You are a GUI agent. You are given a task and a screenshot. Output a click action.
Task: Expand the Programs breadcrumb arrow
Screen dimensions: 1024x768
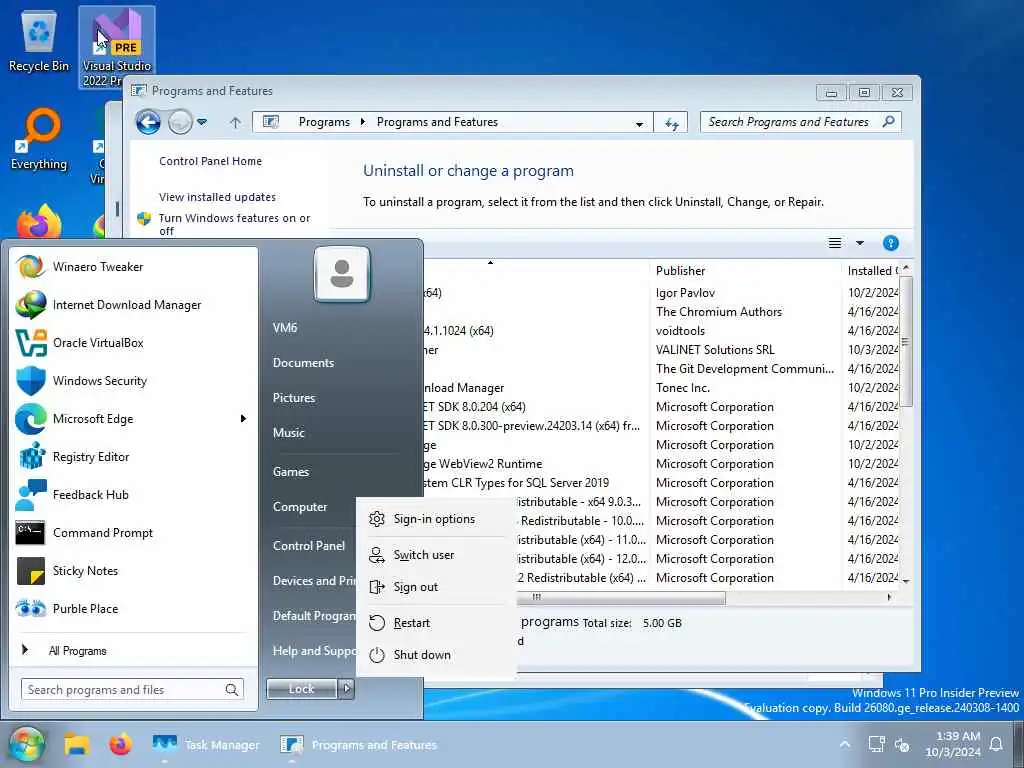coord(363,122)
